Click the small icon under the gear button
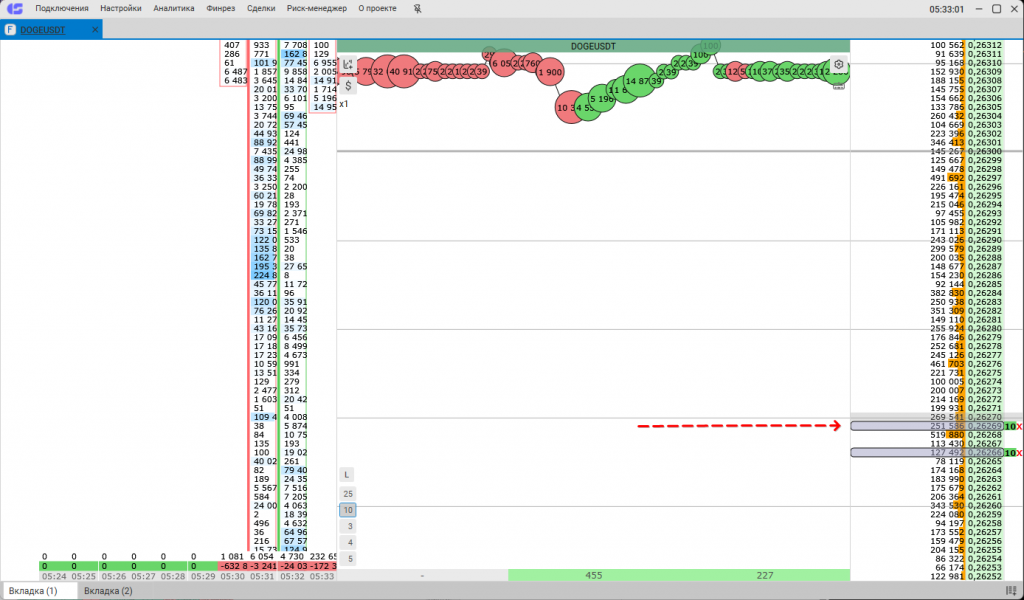This screenshot has width=1024, height=600. [839, 86]
